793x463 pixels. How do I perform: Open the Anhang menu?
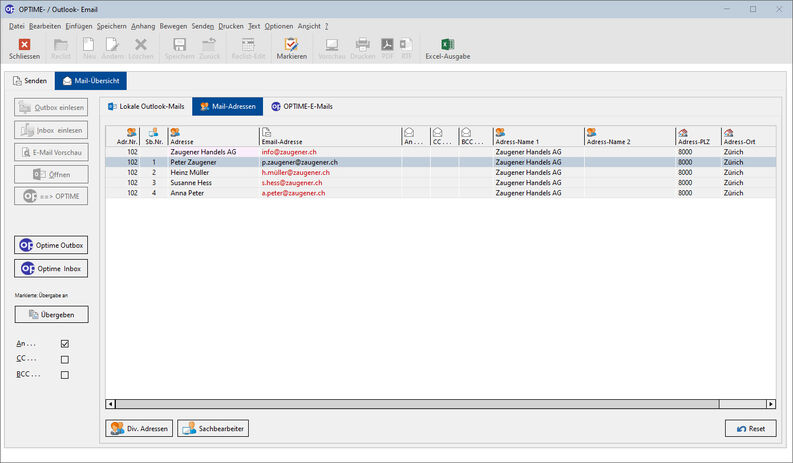pos(143,26)
